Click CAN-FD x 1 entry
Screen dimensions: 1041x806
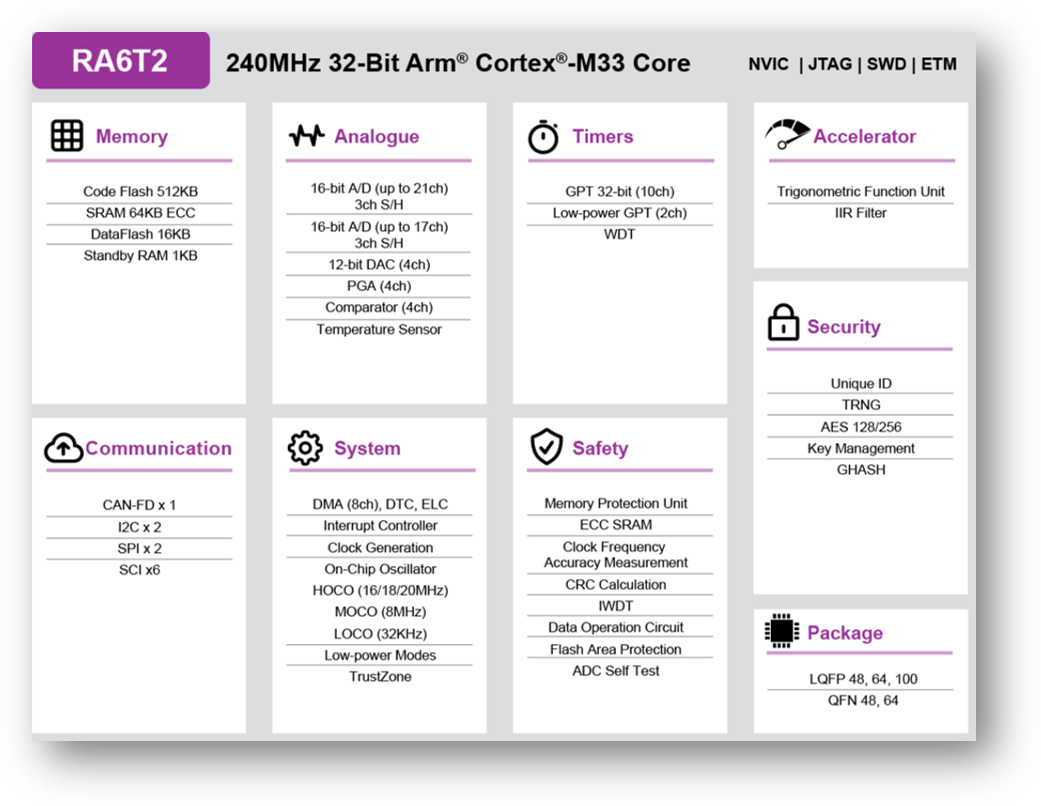click(x=139, y=505)
